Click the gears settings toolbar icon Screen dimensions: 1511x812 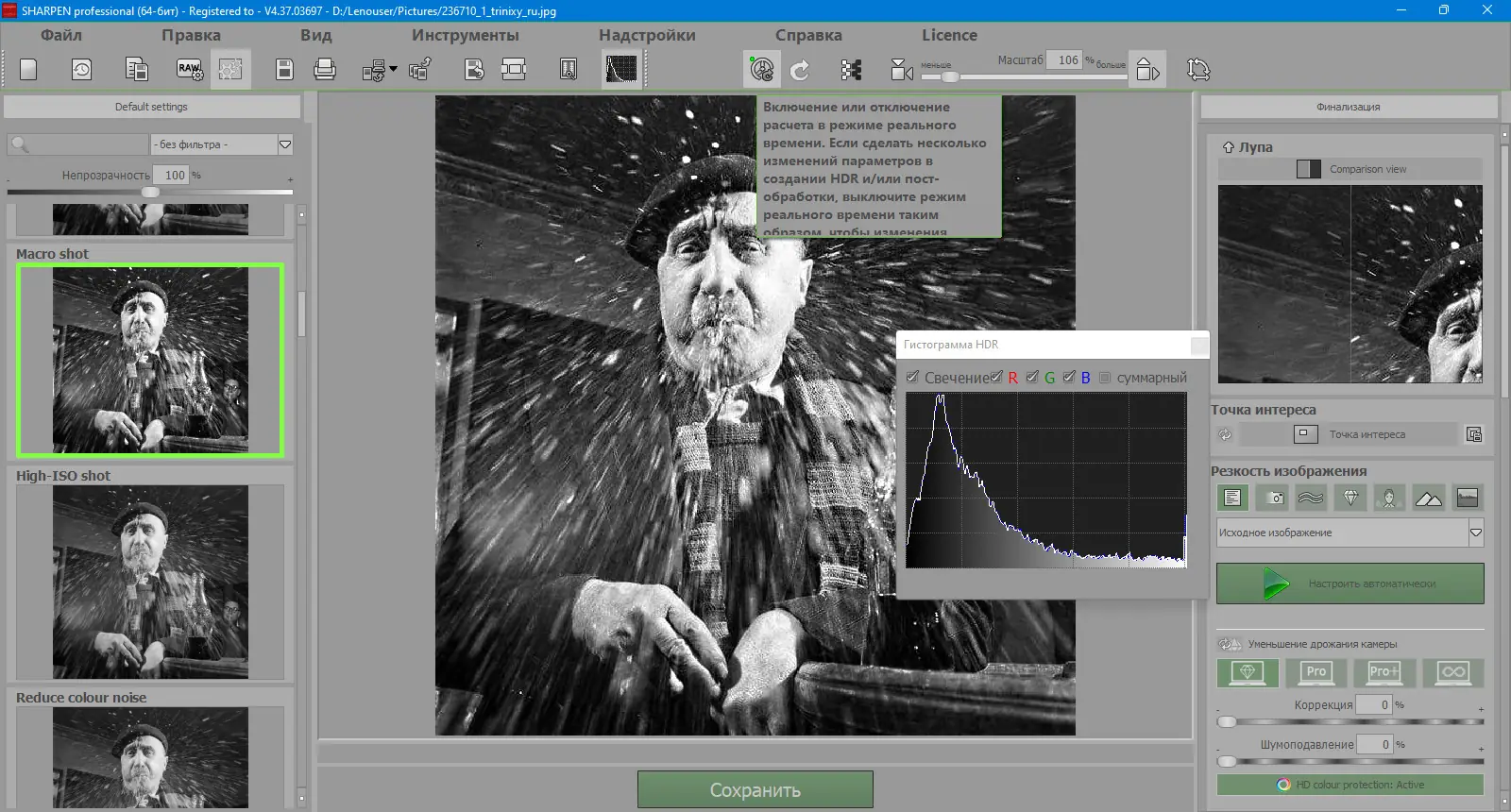tap(230, 69)
